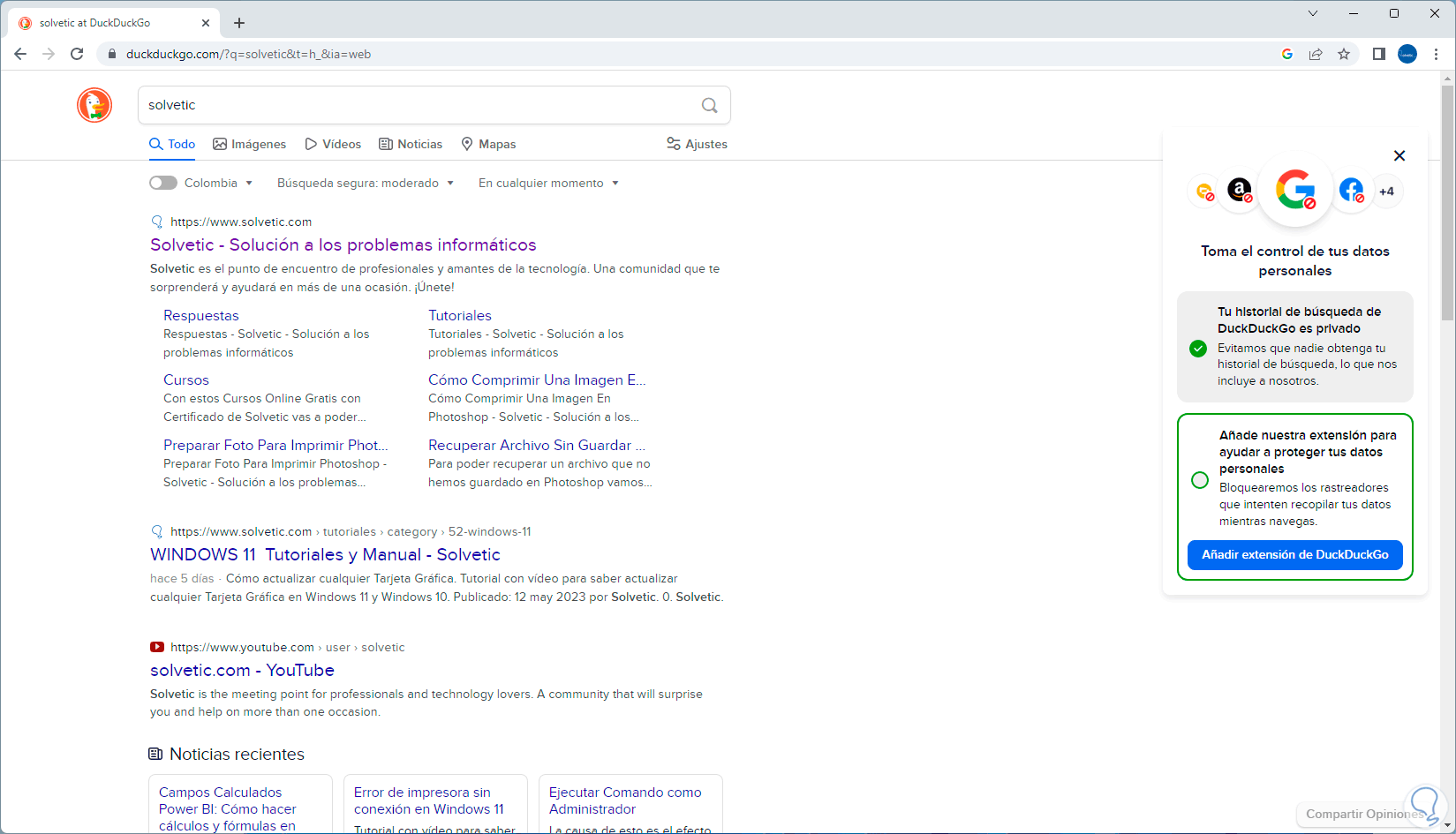Switch to the Imágenes tab
The image size is (1456, 834).
coord(250,144)
